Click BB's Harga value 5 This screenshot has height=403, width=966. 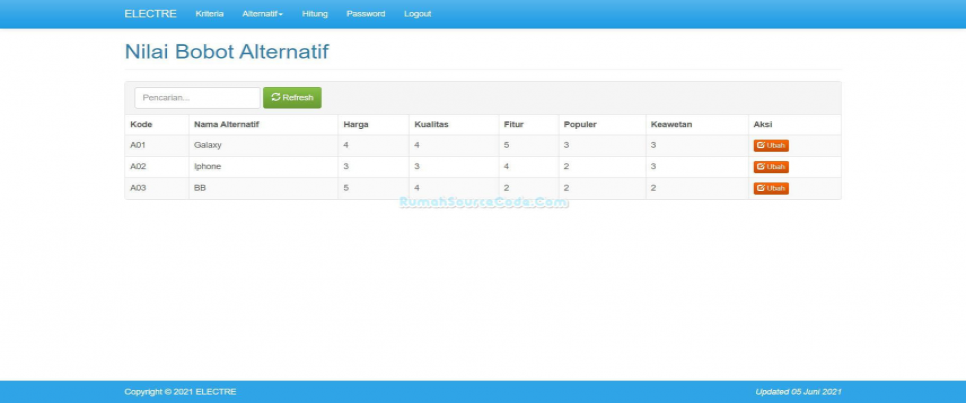[x=346, y=188]
